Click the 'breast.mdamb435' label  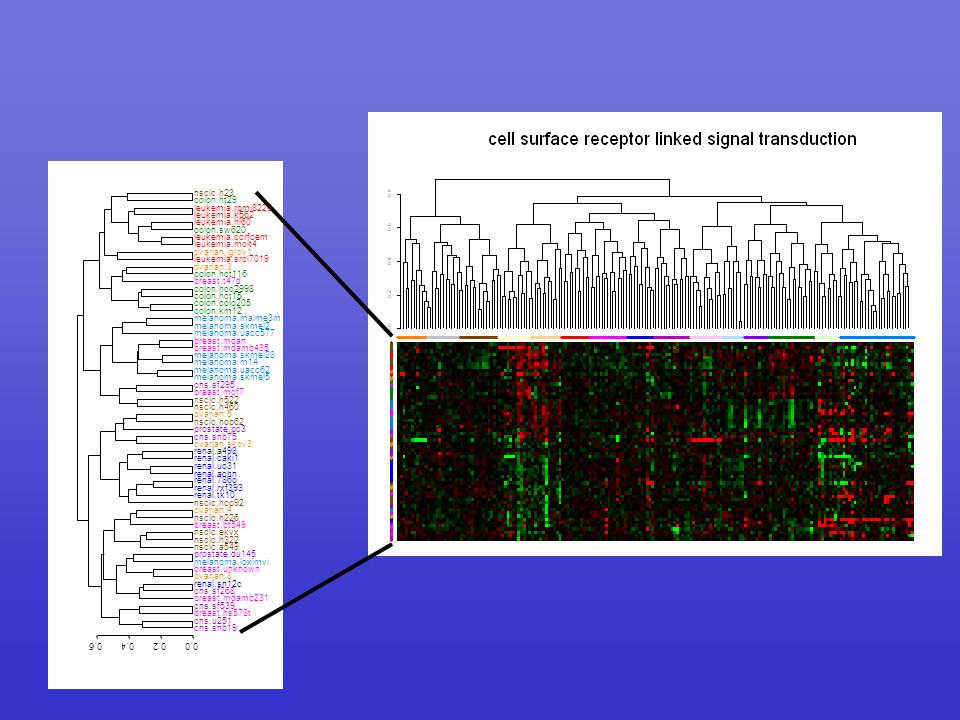click(x=231, y=348)
